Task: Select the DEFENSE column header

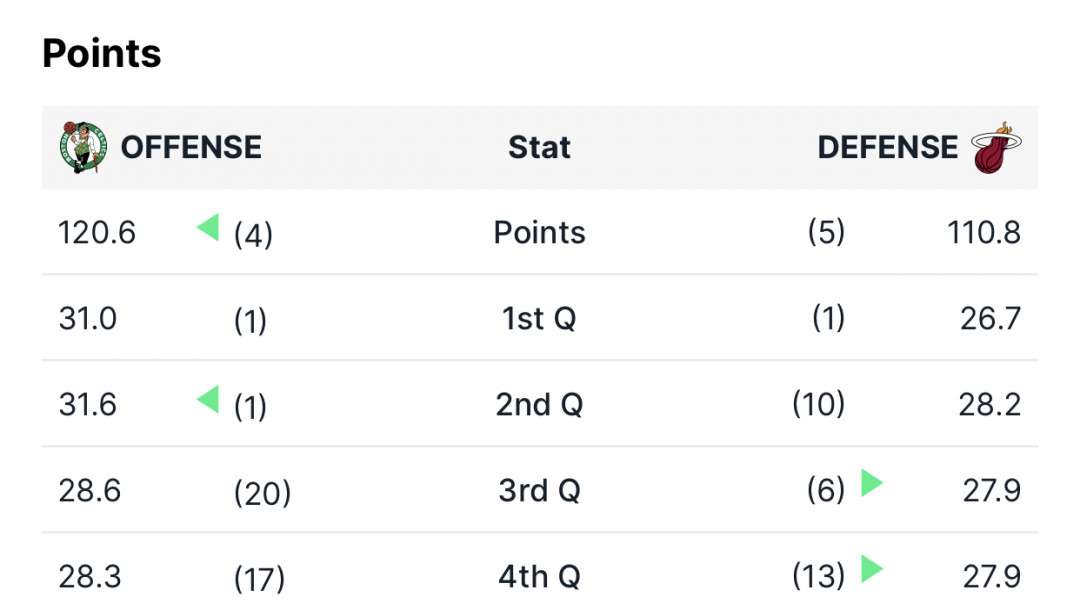Action: click(x=887, y=147)
